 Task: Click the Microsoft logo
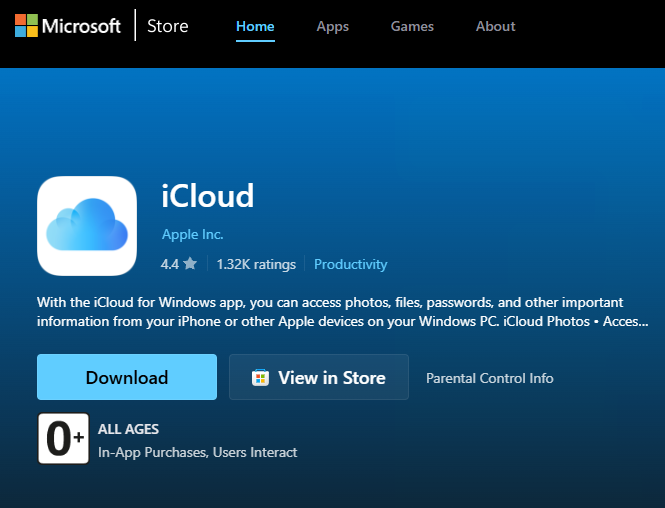click(68, 26)
